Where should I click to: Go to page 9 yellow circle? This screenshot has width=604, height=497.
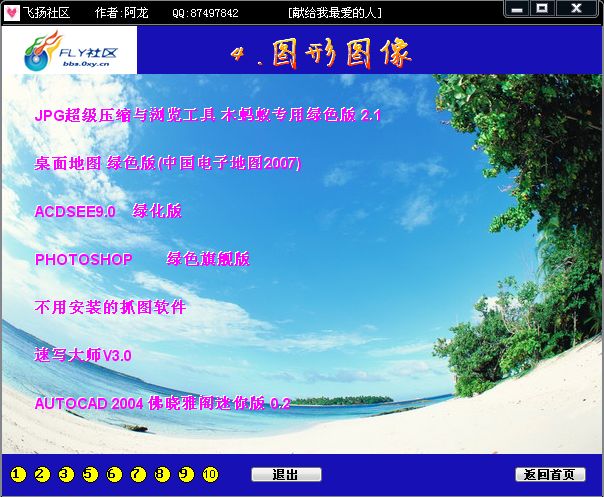pyautogui.click(x=186, y=474)
